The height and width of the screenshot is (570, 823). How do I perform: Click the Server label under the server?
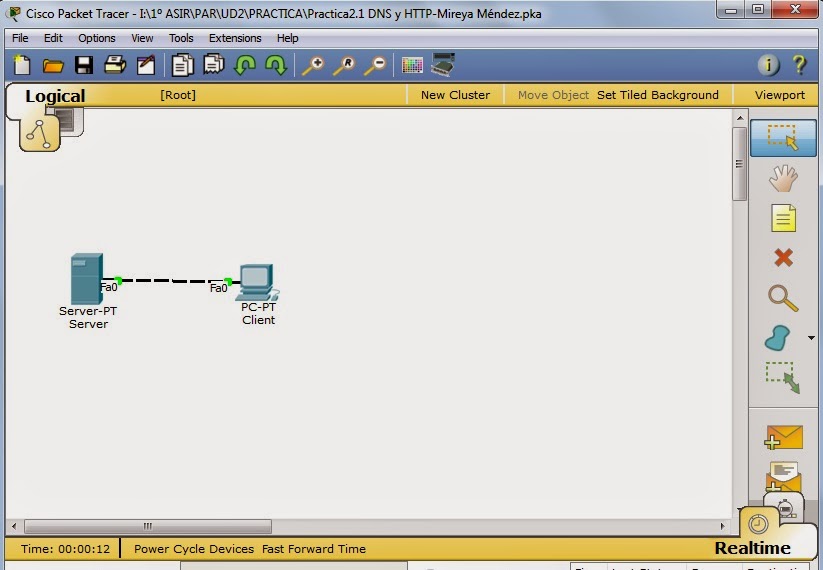88,324
